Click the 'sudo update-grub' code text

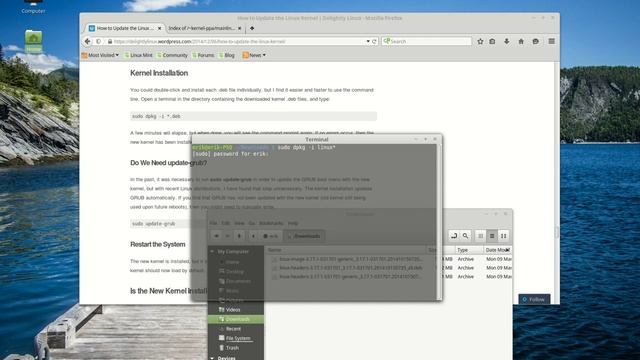[x=153, y=224]
